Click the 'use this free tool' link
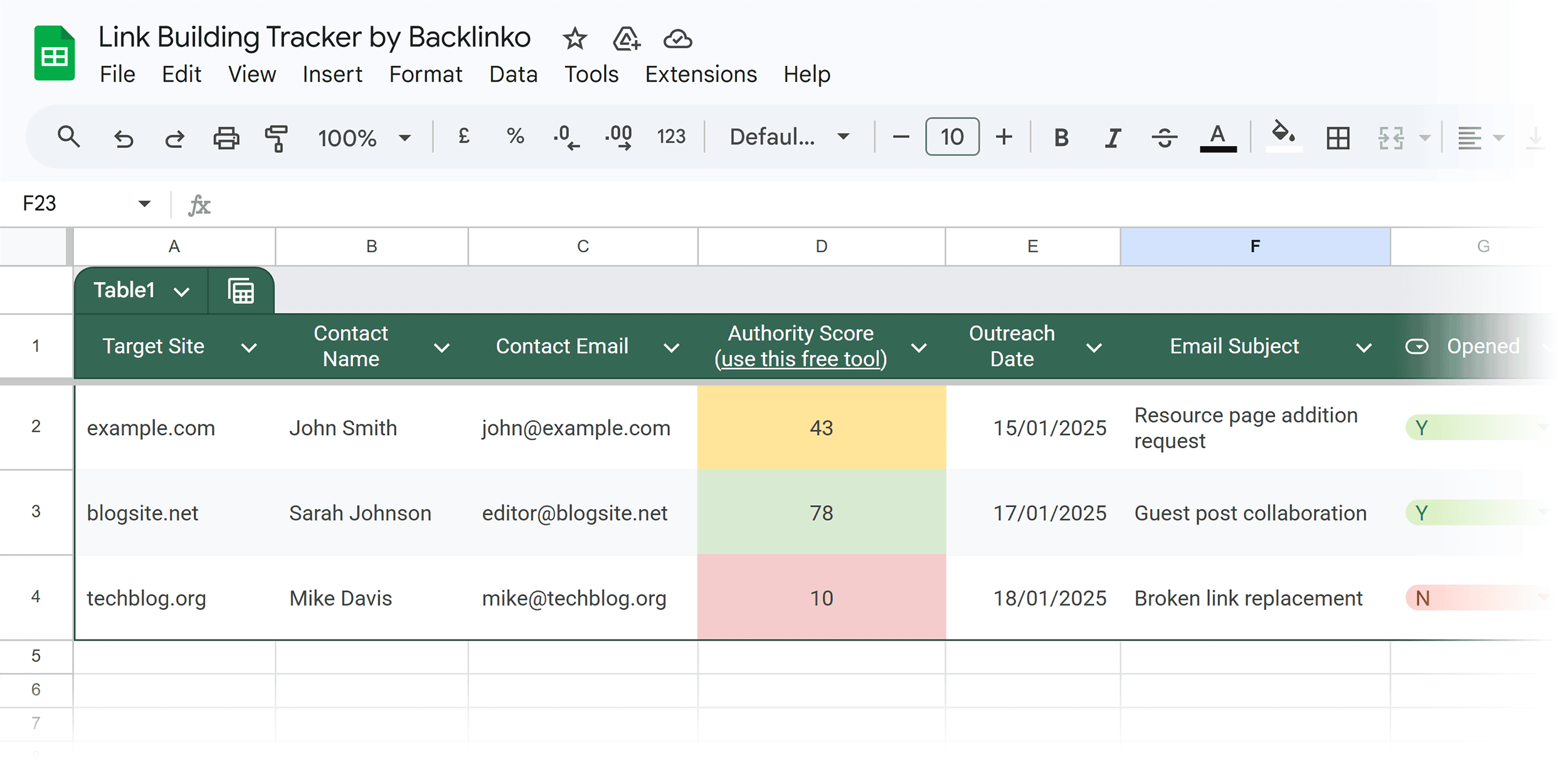The height and width of the screenshot is (771, 1568). [800, 359]
